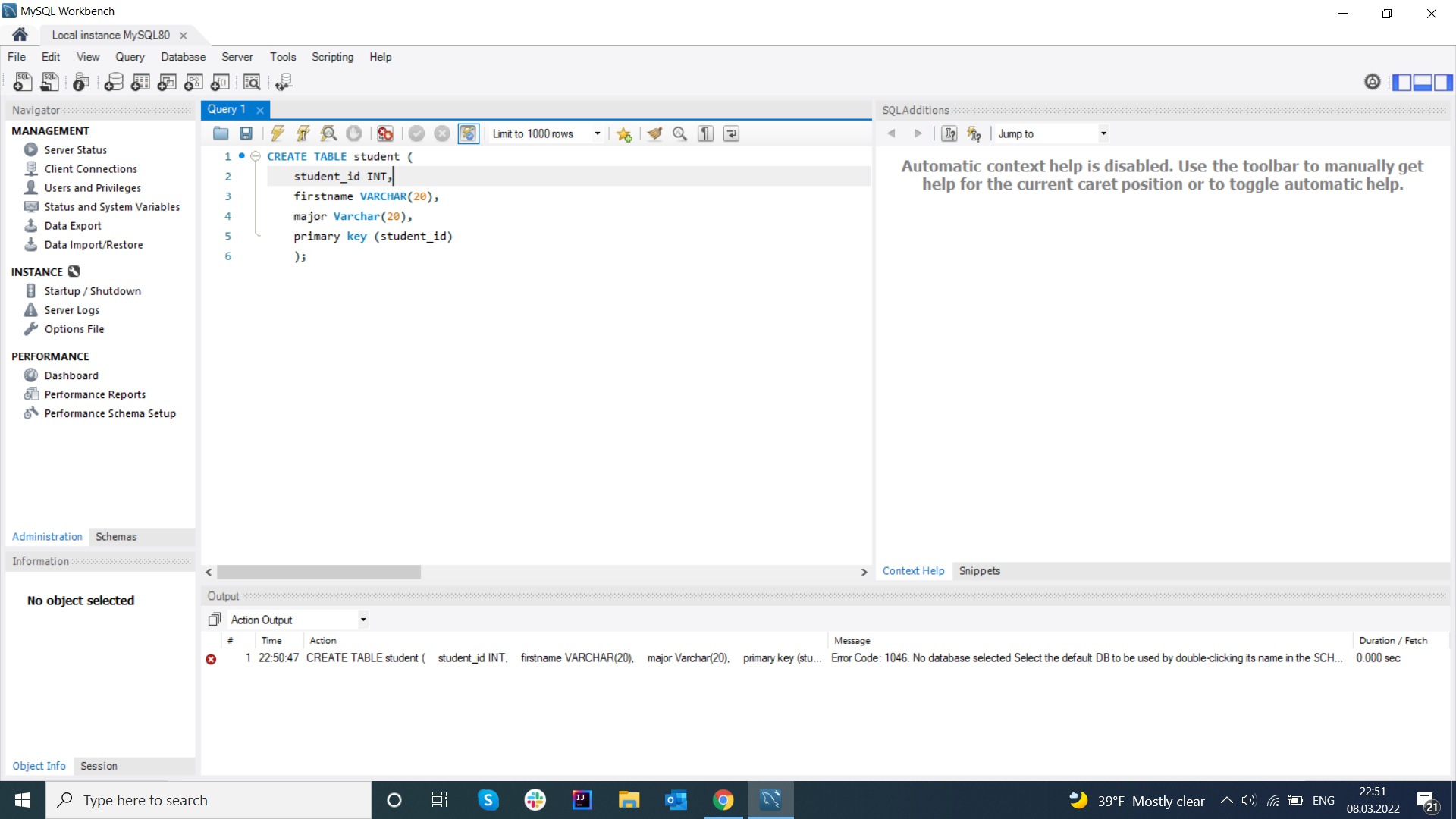The height and width of the screenshot is (819, 1456).
Task: Open the Query menu in menu bar
Action: pos(129,57)
